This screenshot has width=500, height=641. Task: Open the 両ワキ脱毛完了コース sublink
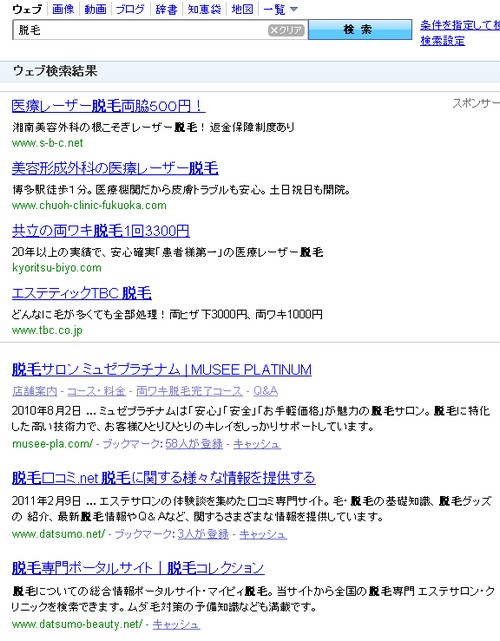pos(189,391)
